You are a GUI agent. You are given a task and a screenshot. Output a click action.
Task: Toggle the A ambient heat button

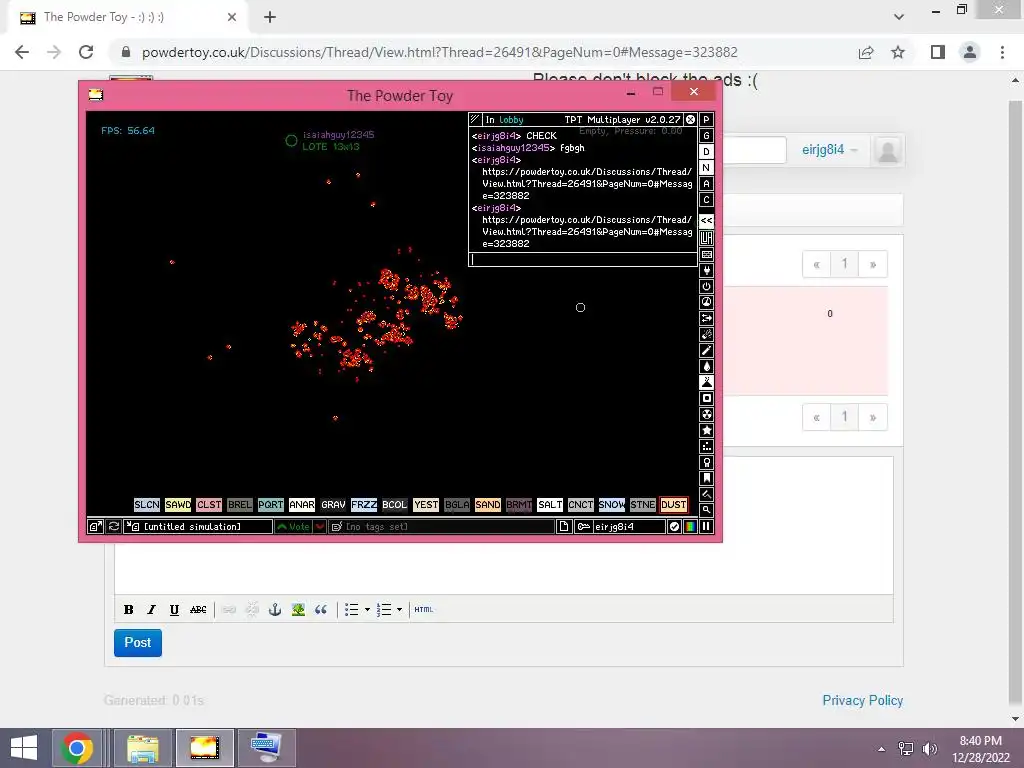[x=706, y=184]
